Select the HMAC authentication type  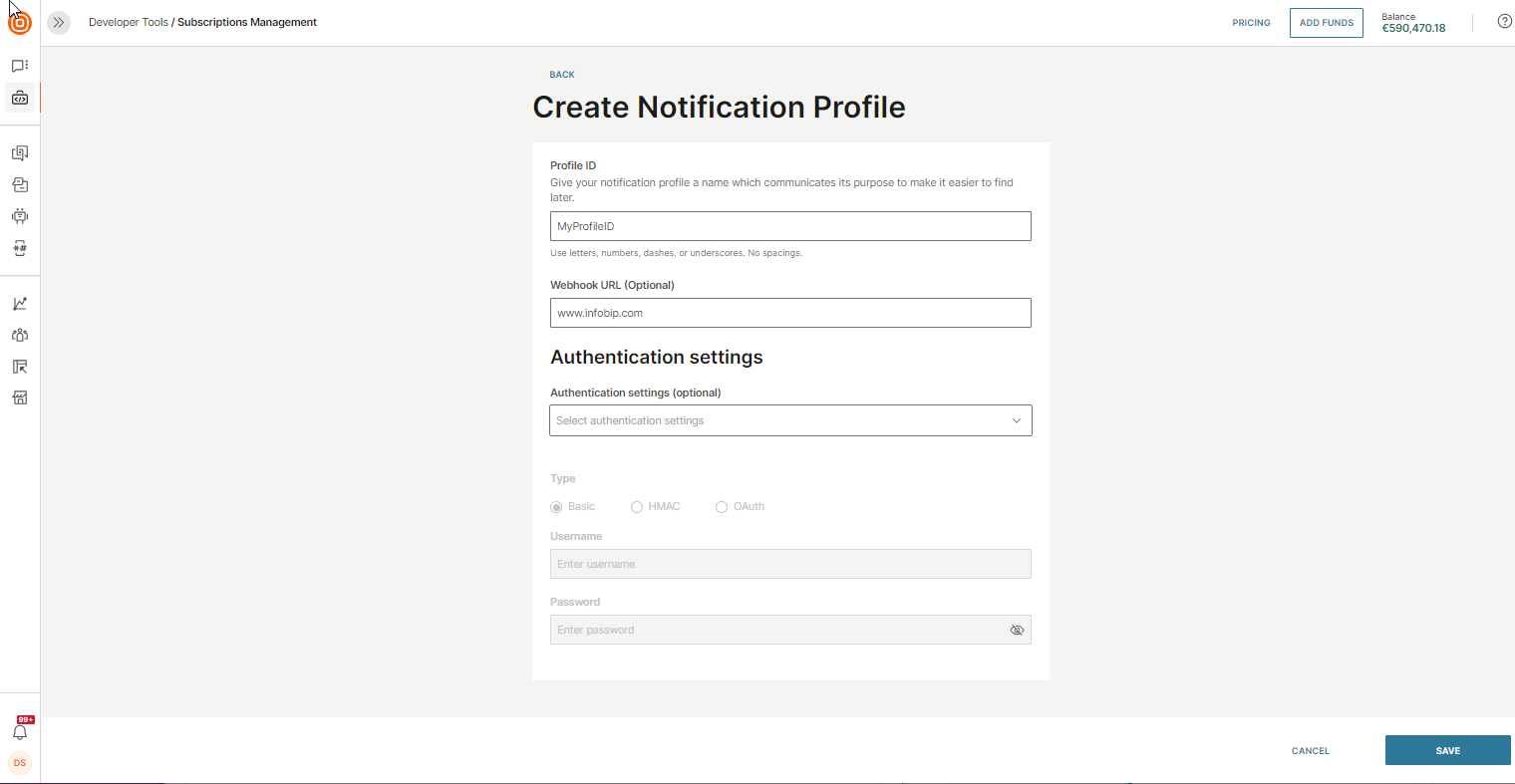[x=637, y=506]
